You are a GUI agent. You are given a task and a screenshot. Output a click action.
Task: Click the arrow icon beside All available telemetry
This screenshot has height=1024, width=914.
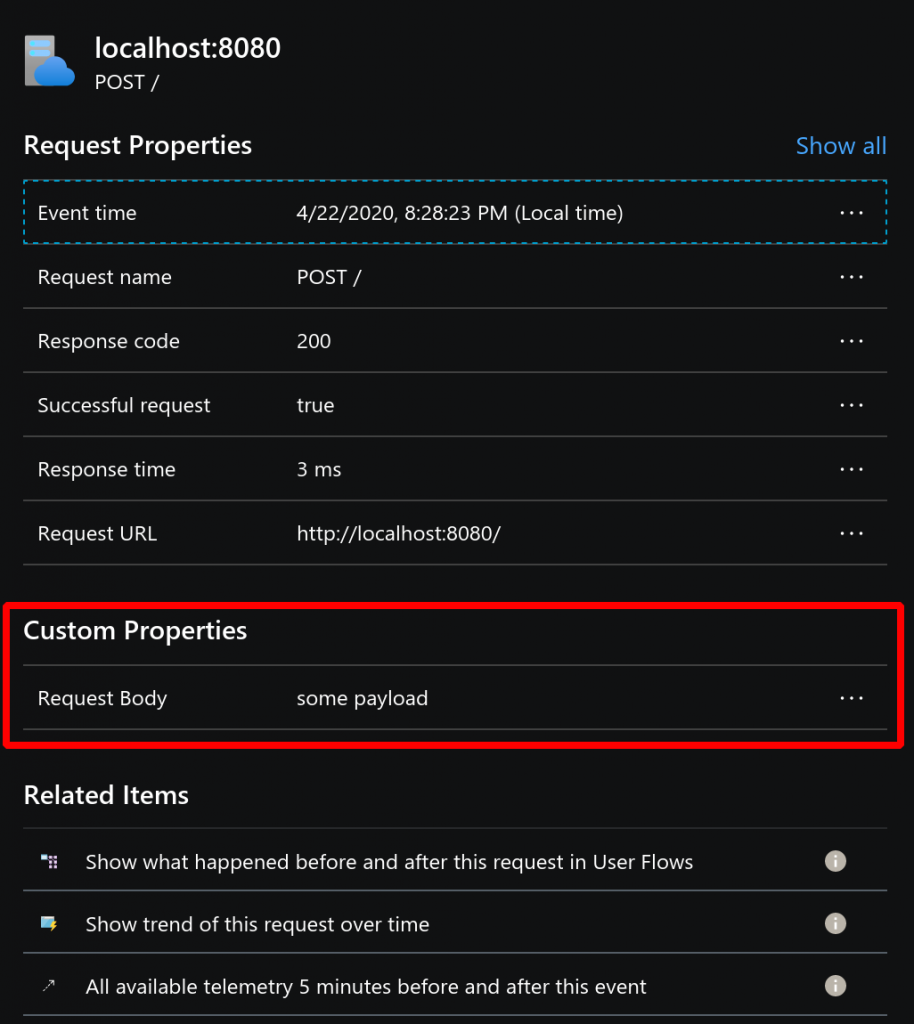click(49, 985)
